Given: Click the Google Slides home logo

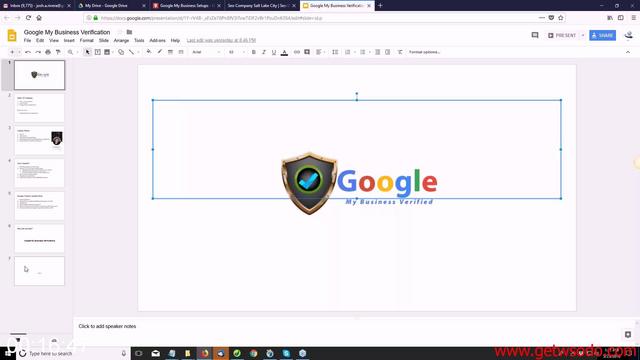Looking at the screenshot, I should click(x=12, y=36).
